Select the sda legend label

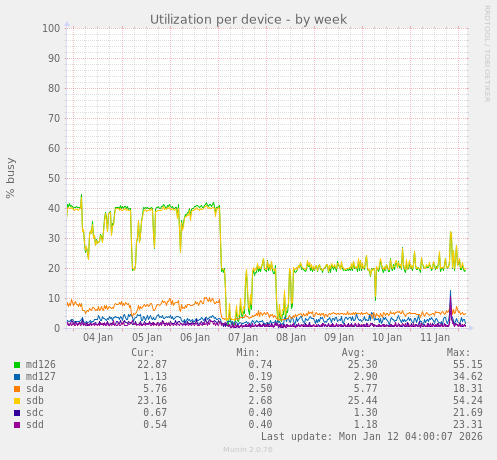(x=35, y=389)
